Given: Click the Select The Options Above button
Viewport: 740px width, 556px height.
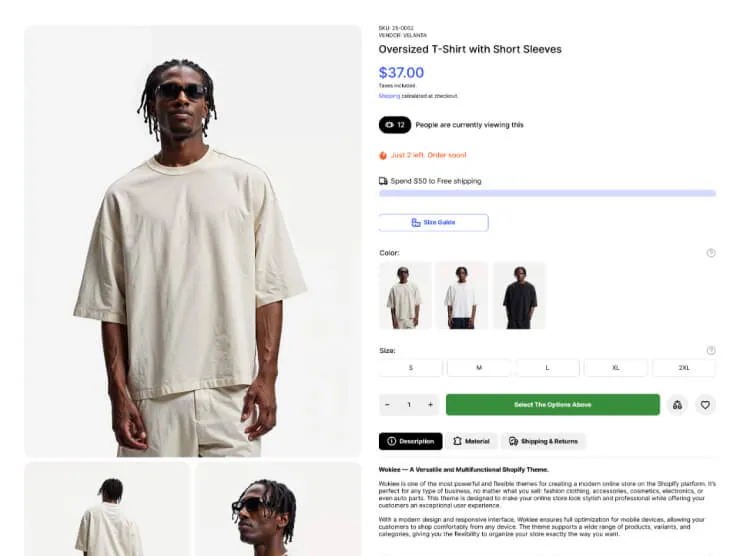Looking at the screenshot, I should (553, 405).
